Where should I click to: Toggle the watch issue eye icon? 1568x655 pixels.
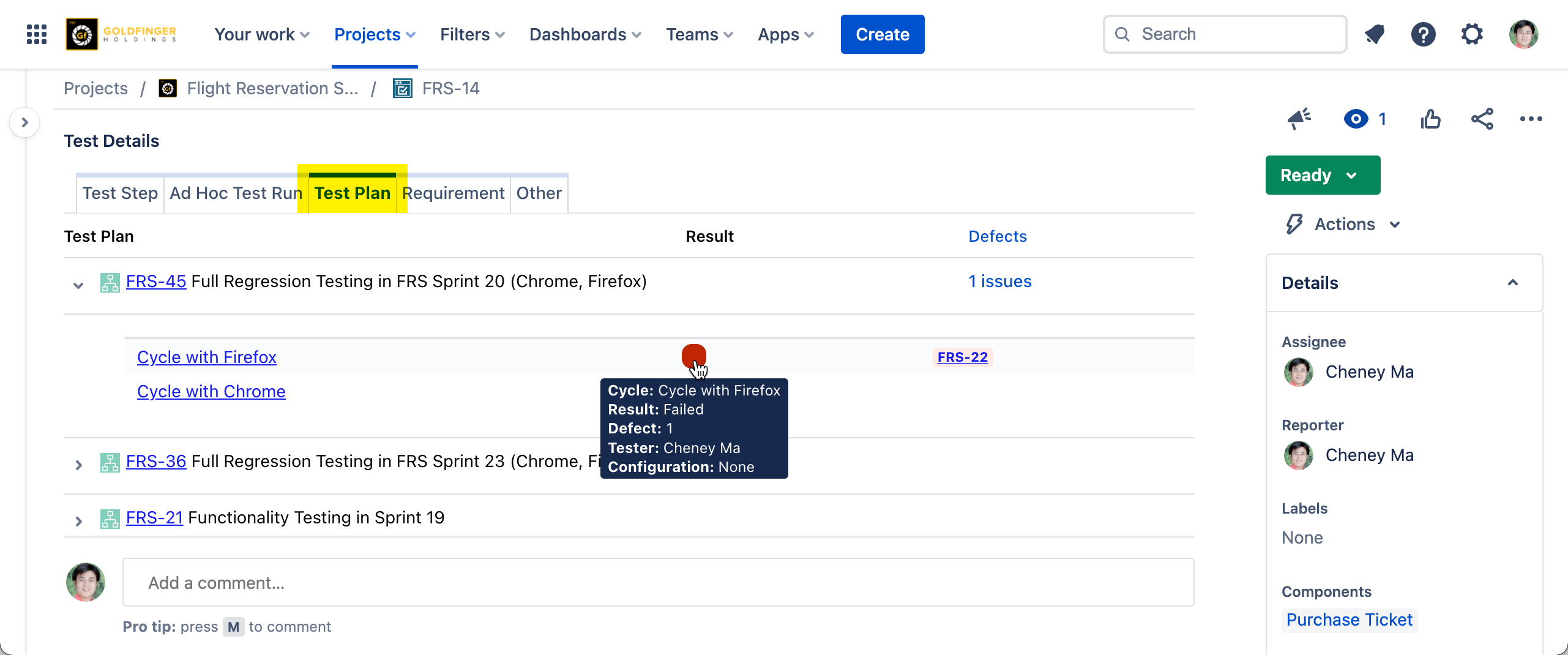point(1356,119)
